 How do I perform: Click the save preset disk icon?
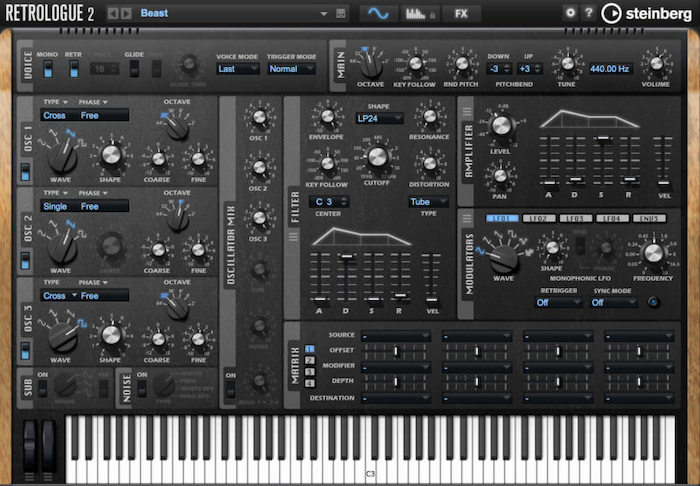(x=342, y=13)
